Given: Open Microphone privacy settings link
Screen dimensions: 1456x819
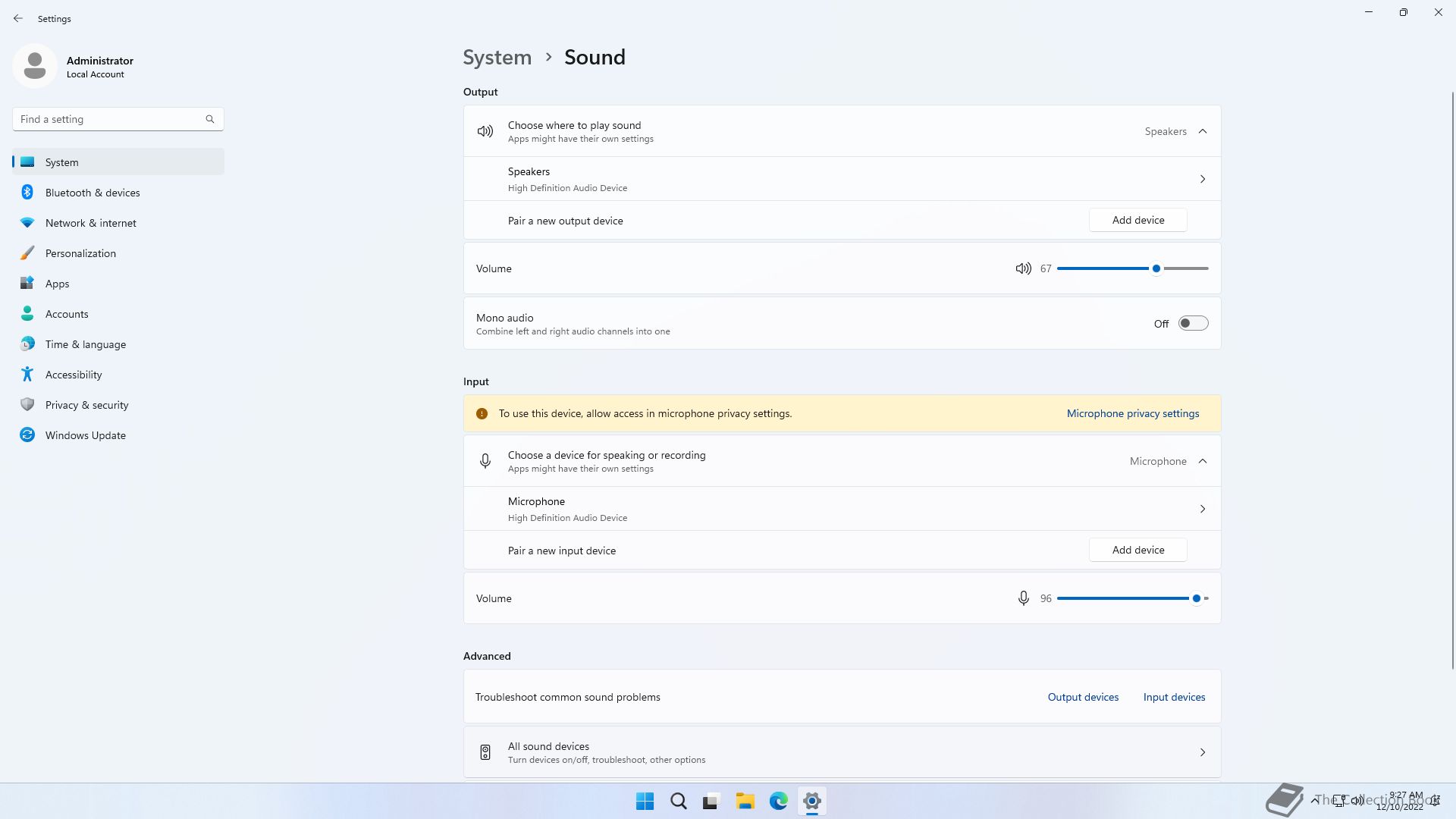Looking at the screenshot, I should pyautogui.click(x=1132, y=413).
